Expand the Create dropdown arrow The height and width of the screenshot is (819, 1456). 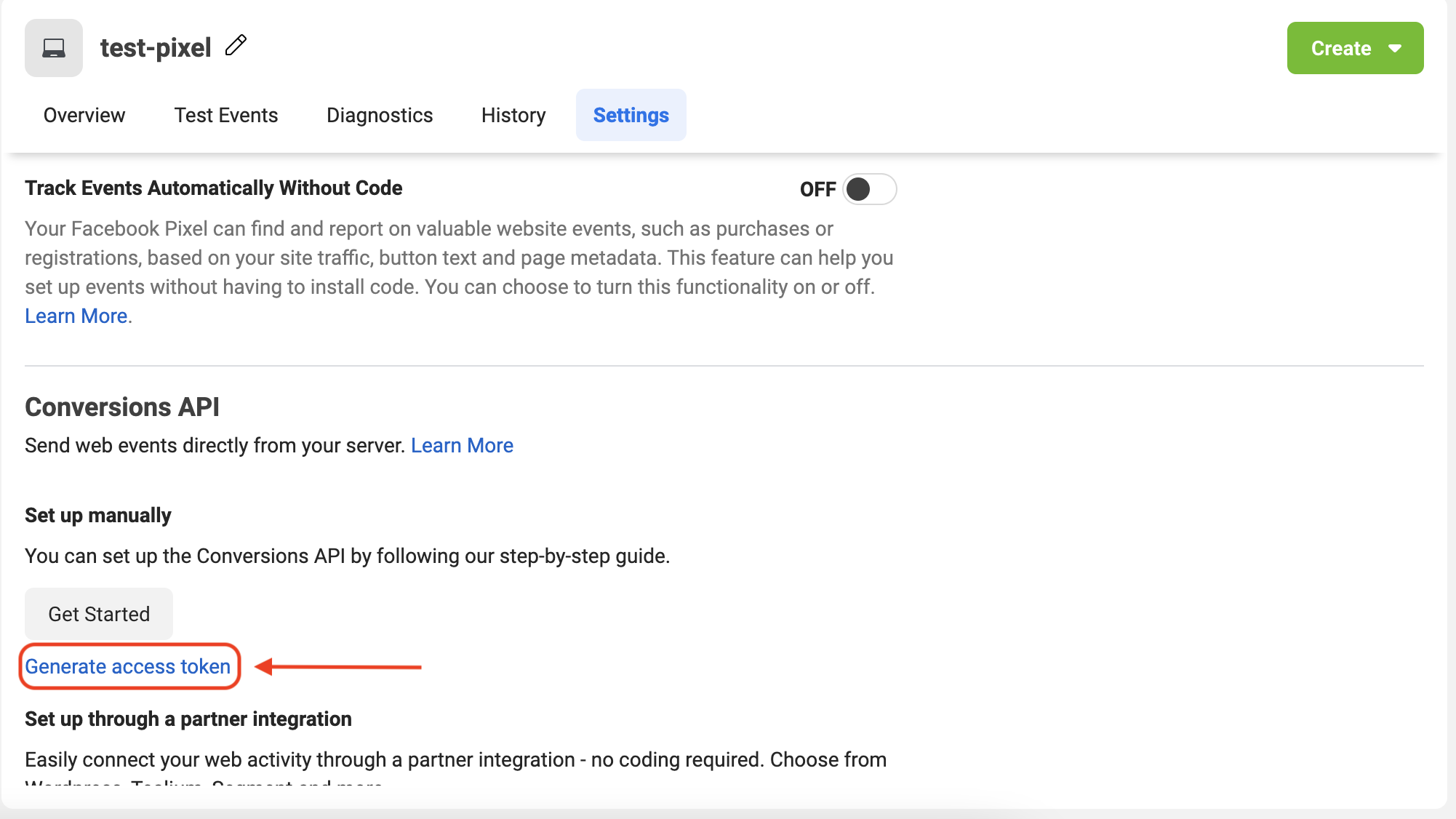[1395, 48]
